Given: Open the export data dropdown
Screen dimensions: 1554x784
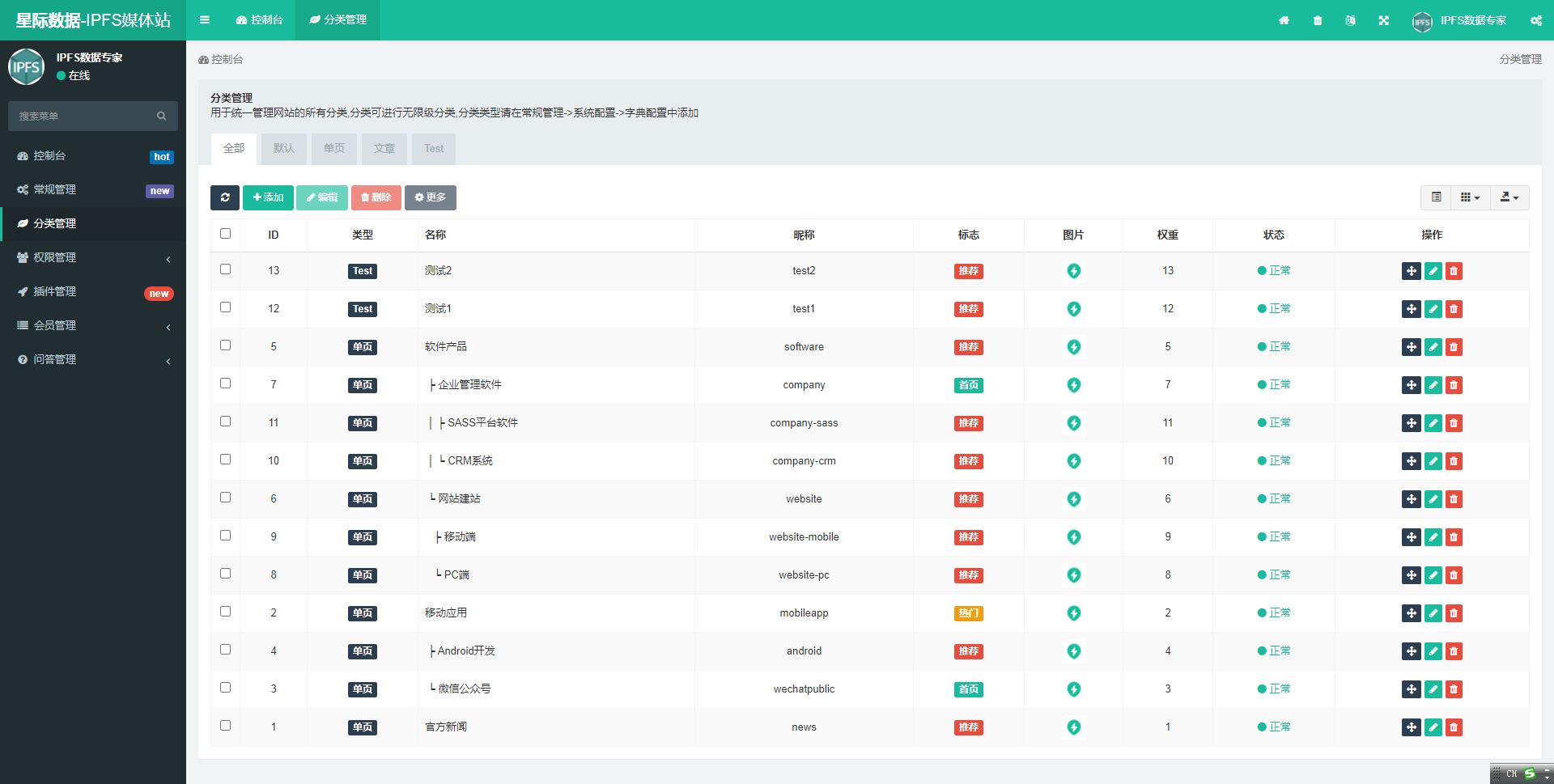Looking at the screenshot, I should click(x=1509, y=197).
